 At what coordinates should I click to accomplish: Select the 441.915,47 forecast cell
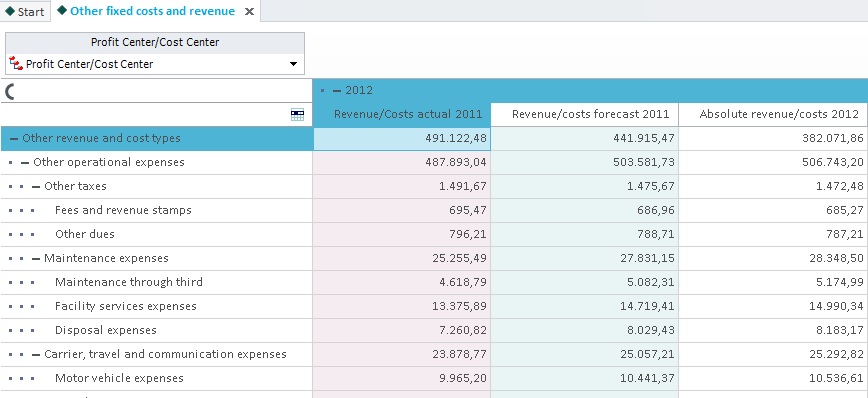[585, 138]
